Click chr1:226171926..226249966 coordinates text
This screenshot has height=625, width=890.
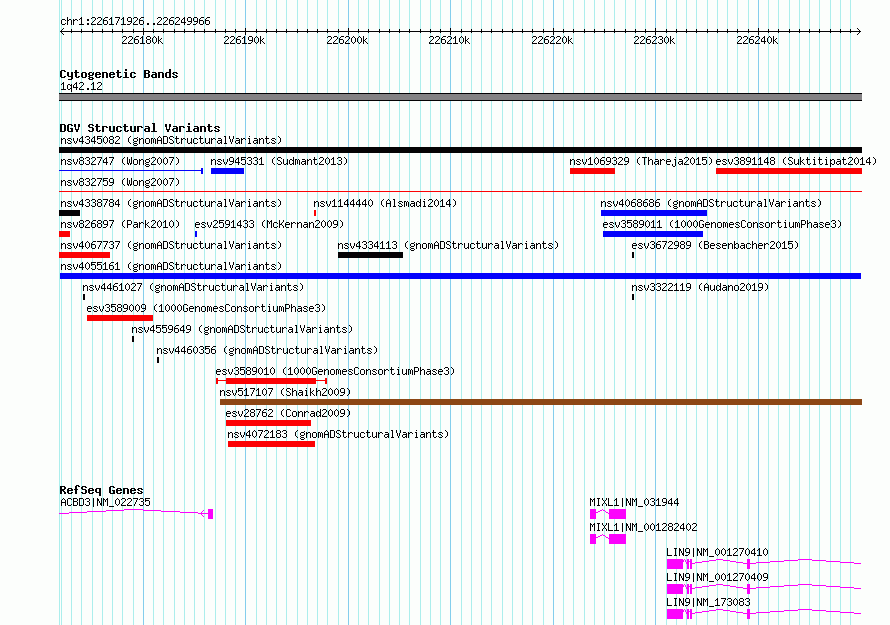pyautogui.click(x=135, y=22)
